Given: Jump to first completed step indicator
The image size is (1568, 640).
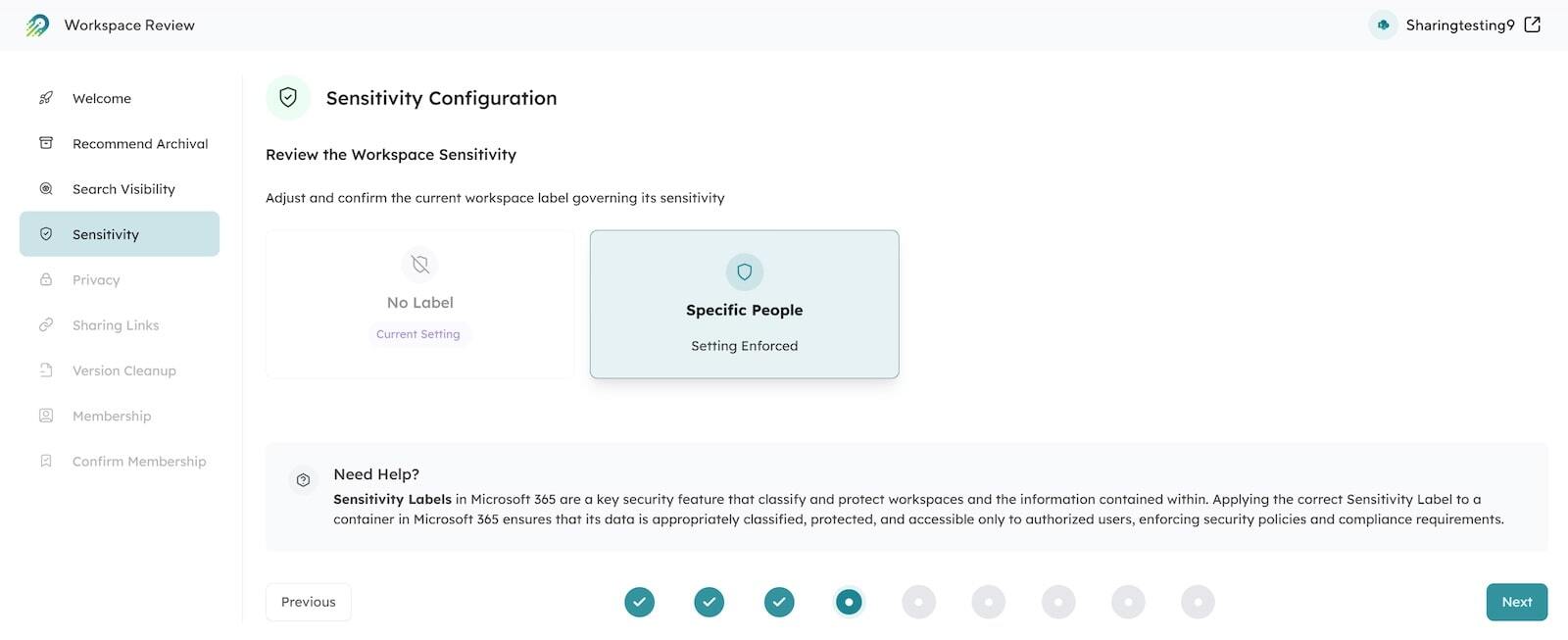Looking at the screenshot, I should coord(640,602).
